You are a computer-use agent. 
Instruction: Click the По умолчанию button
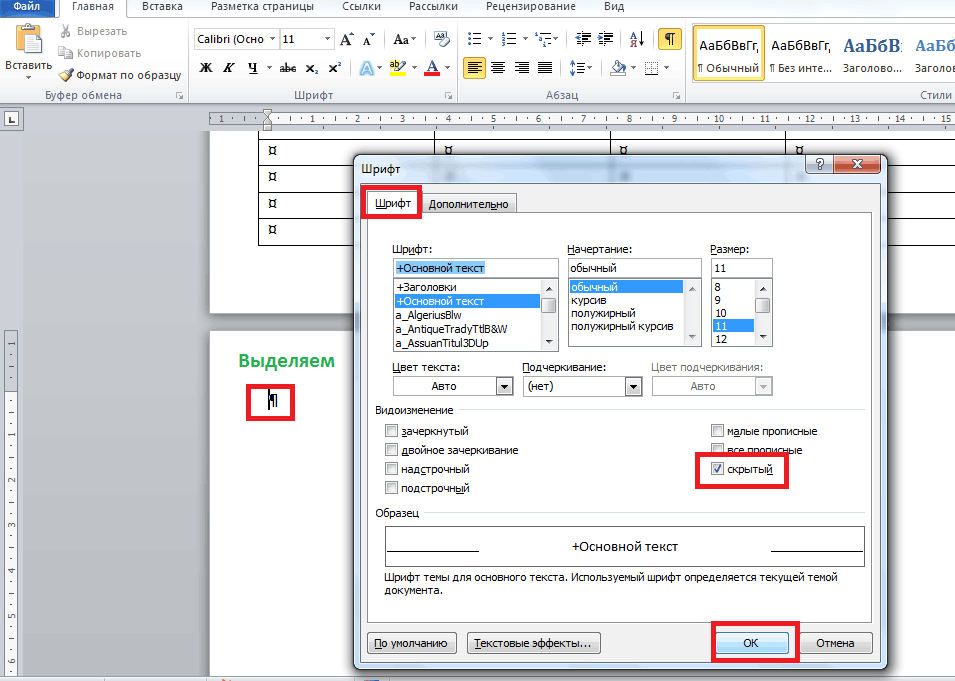[411, 643]
